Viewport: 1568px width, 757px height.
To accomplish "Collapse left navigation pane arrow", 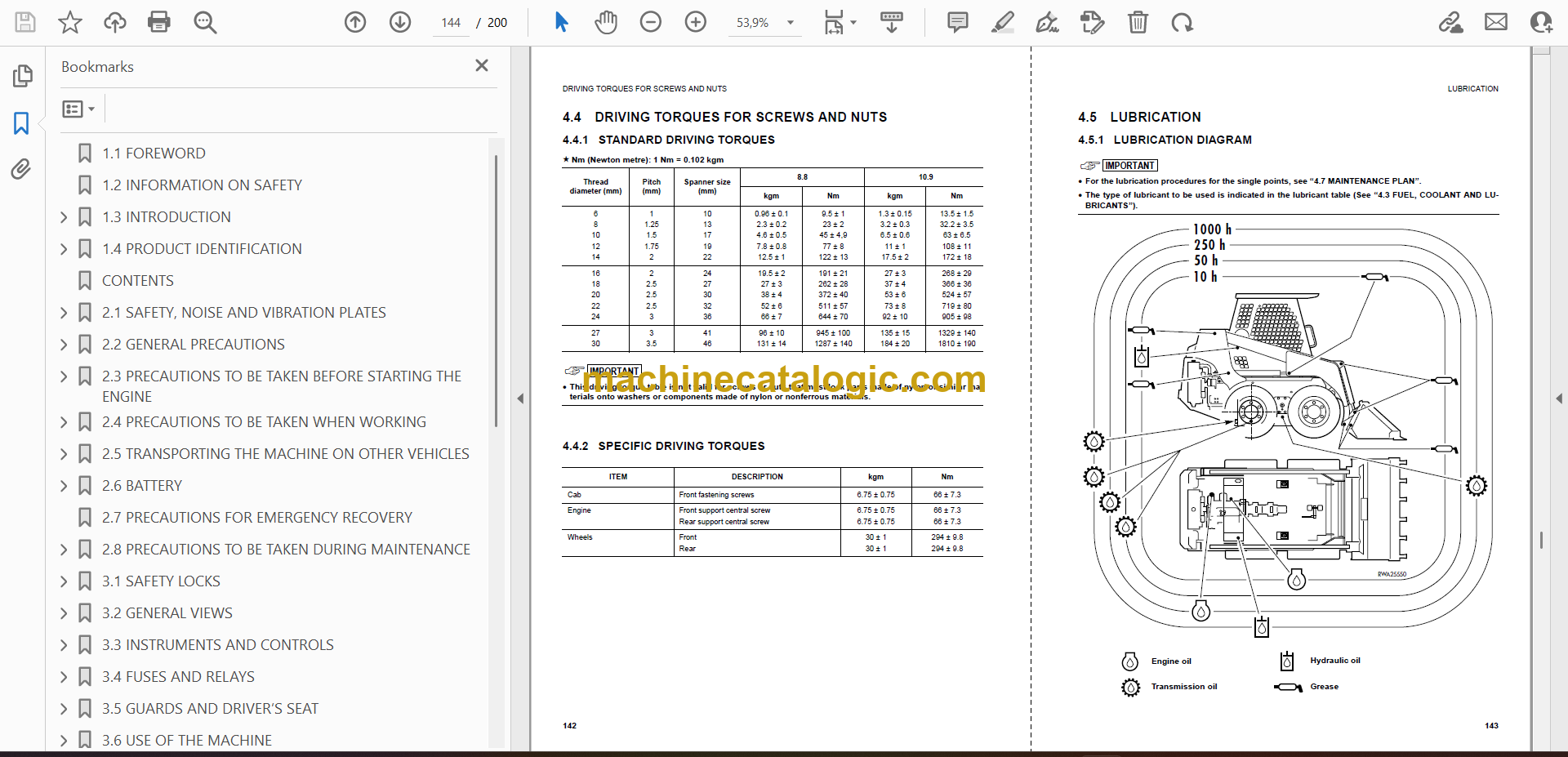I will point(520,399).
